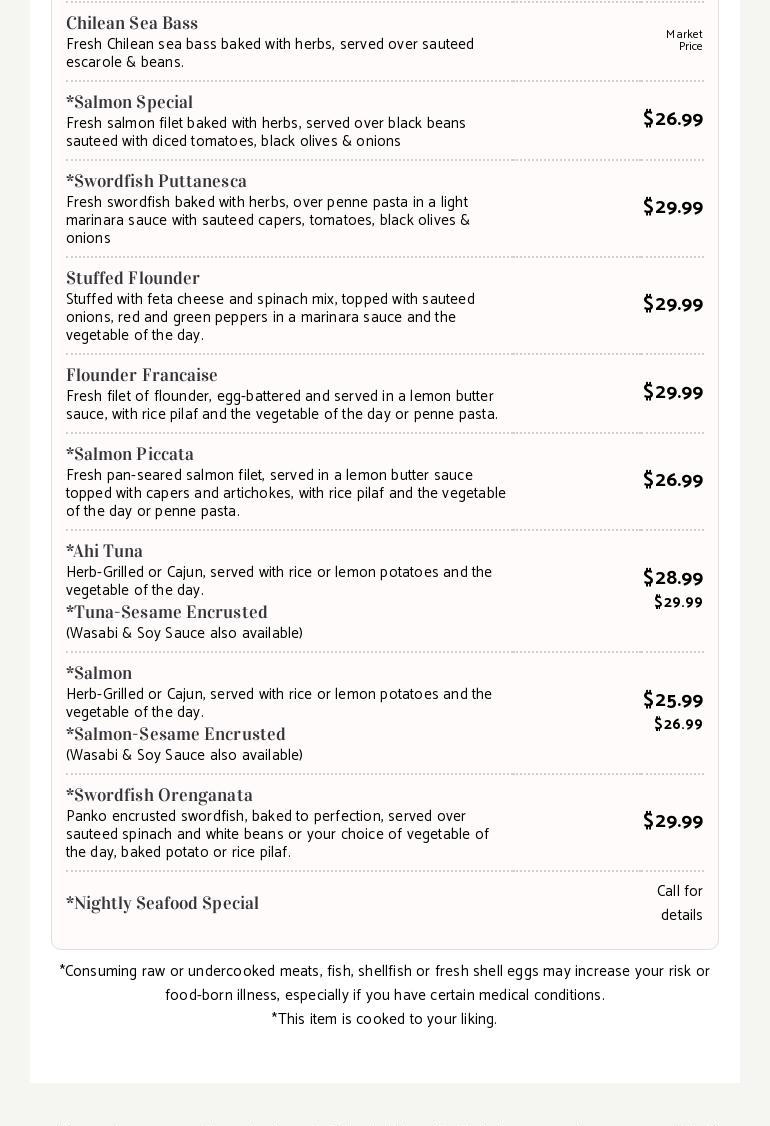This screenshot has width=770, height=1126.
Task: Click the Chilean Sea Bass heading
Action: [x=132, y=23]
